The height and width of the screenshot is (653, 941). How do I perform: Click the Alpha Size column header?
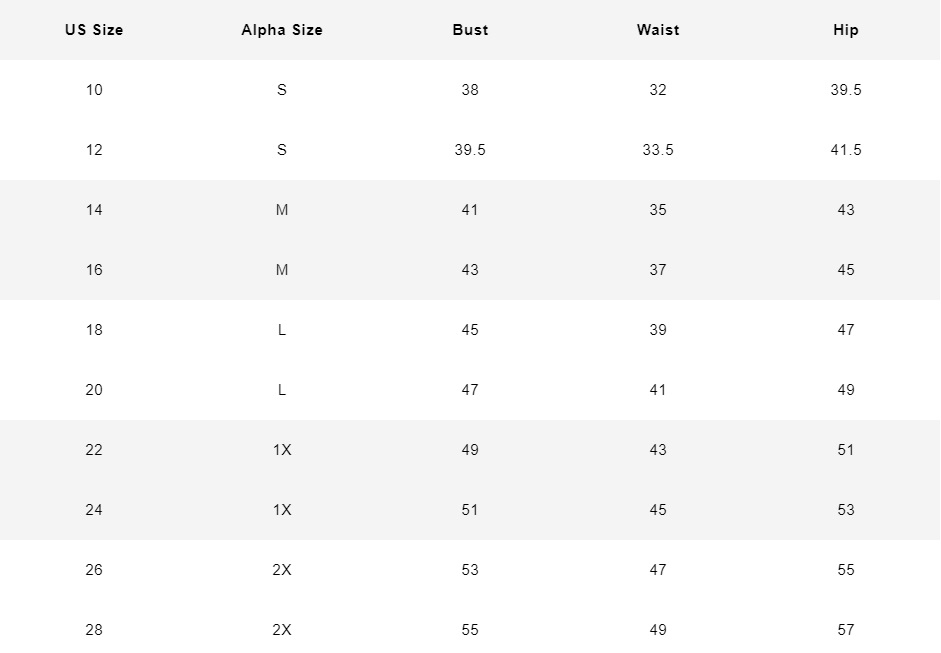pos(282,30)
